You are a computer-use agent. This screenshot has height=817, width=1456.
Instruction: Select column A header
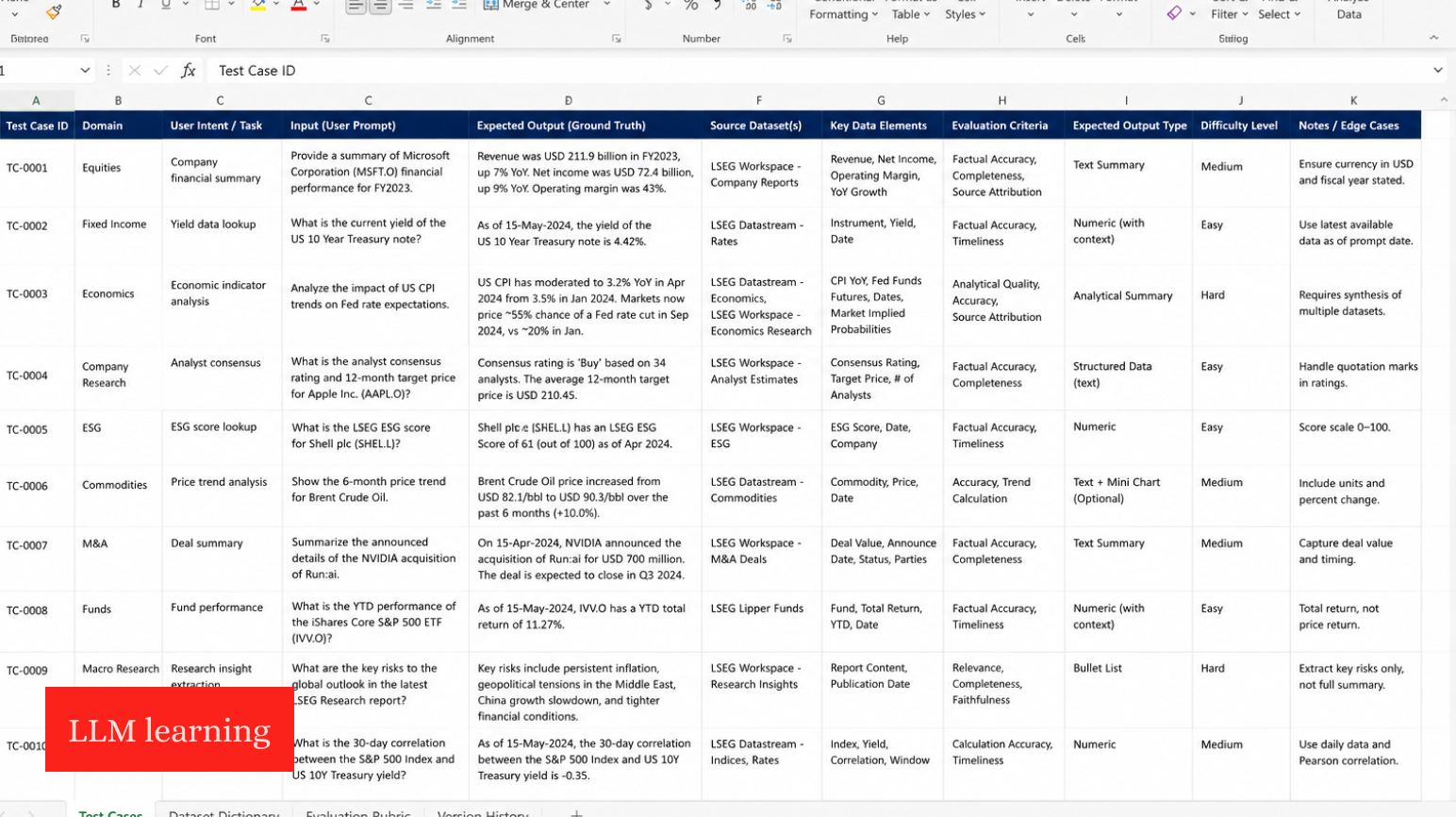[37, 101]
